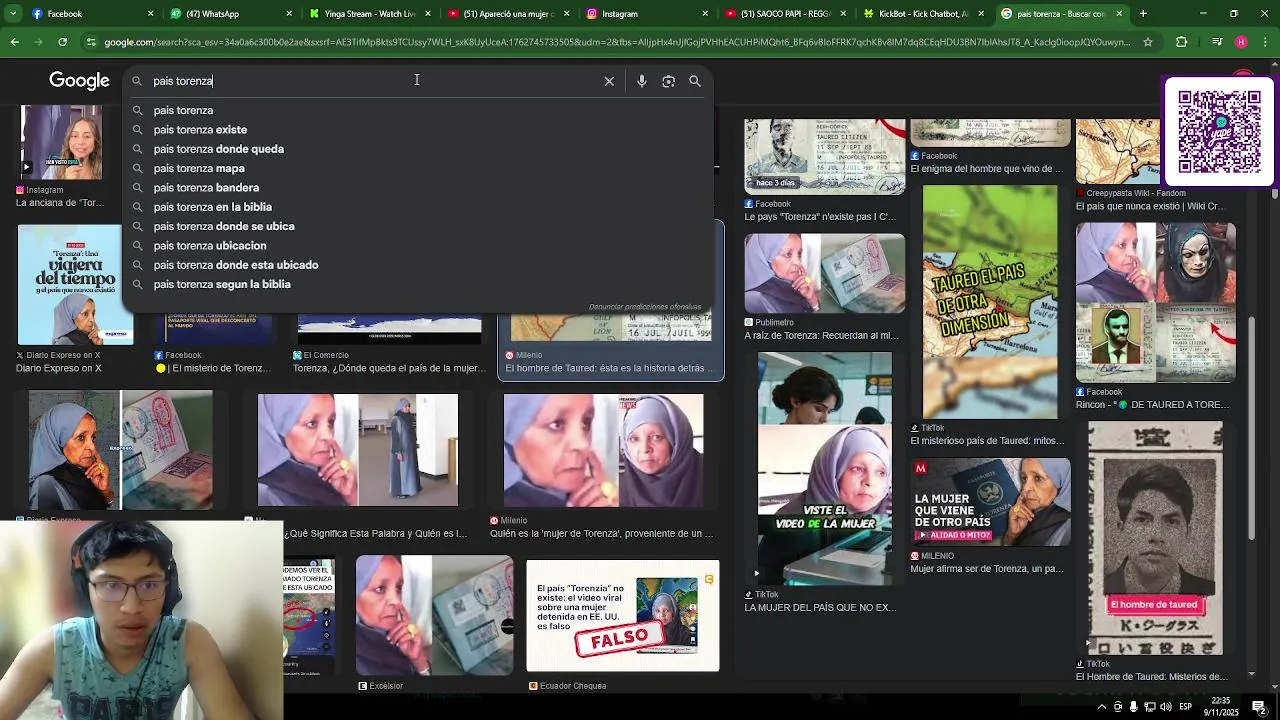Open the taskbar network icon
The image size is (1280, 720).
point(1150,707)
